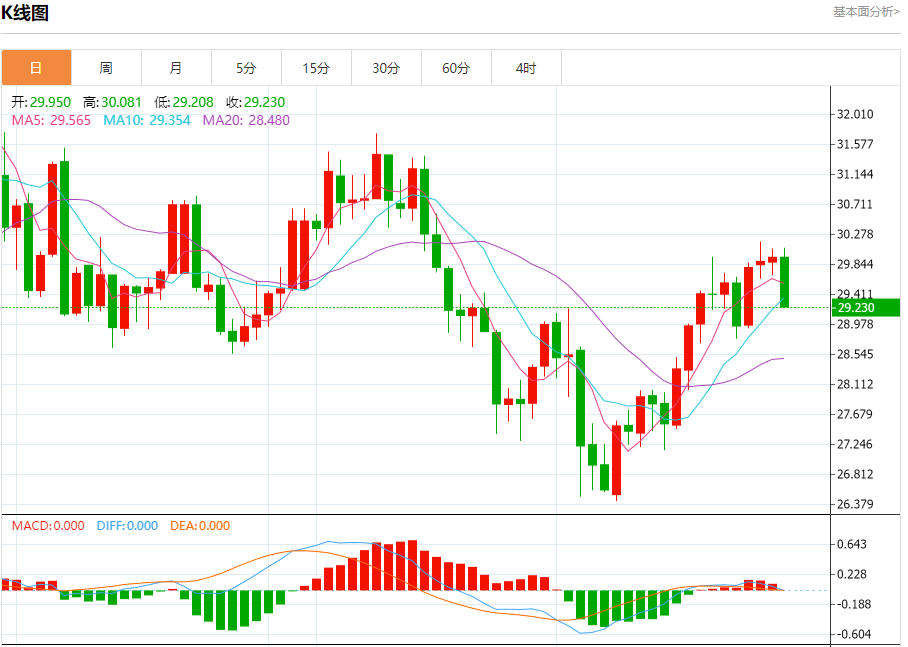Viewport: 908px width, 647px height.
Task: Click the DIFF:0.000 indicator label
Action: pos(127,526)
